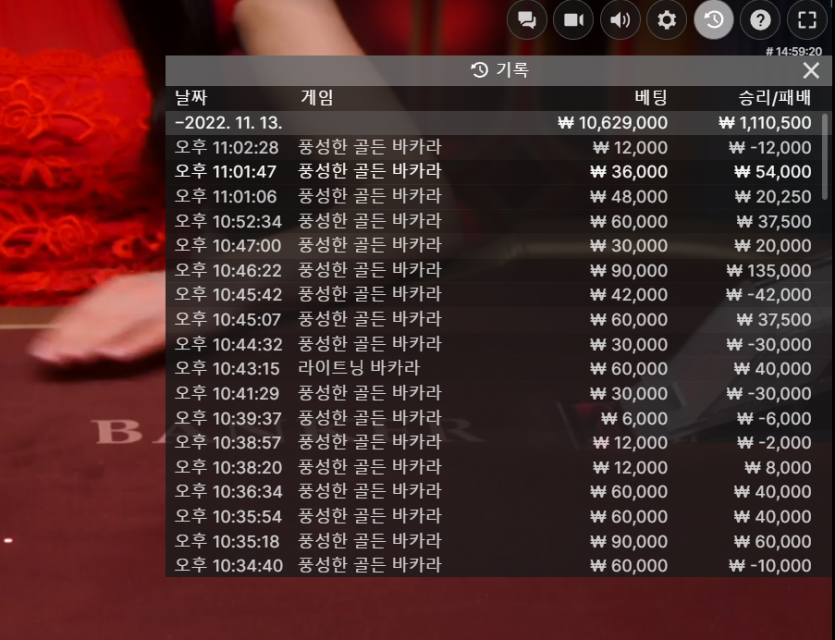Click the 베팅 column header
This screenshot has width=835, height=640.
click(x=651, y=97)
